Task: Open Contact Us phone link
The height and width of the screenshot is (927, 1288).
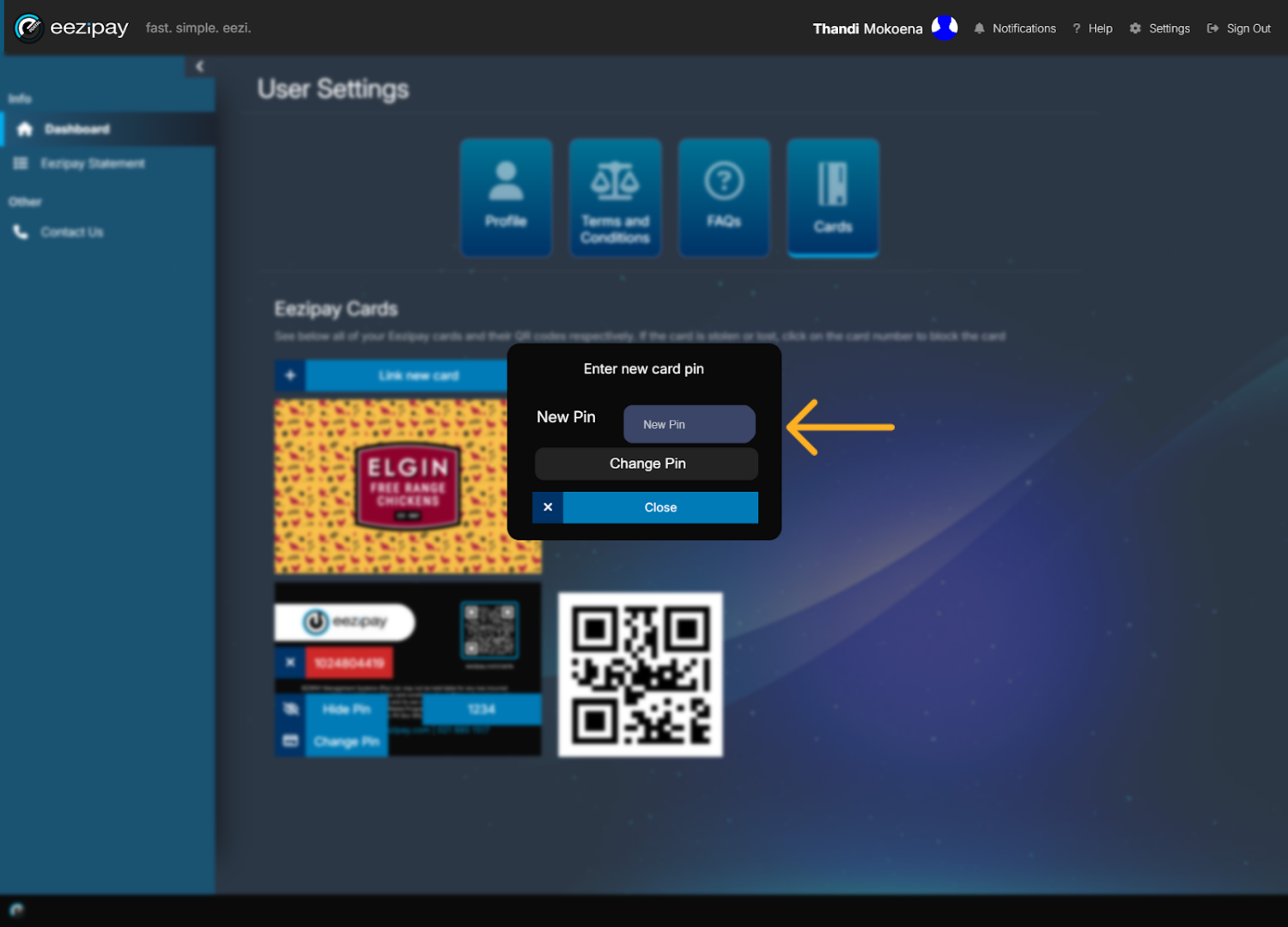Action: pyautogui.click(x=71, y=232)
